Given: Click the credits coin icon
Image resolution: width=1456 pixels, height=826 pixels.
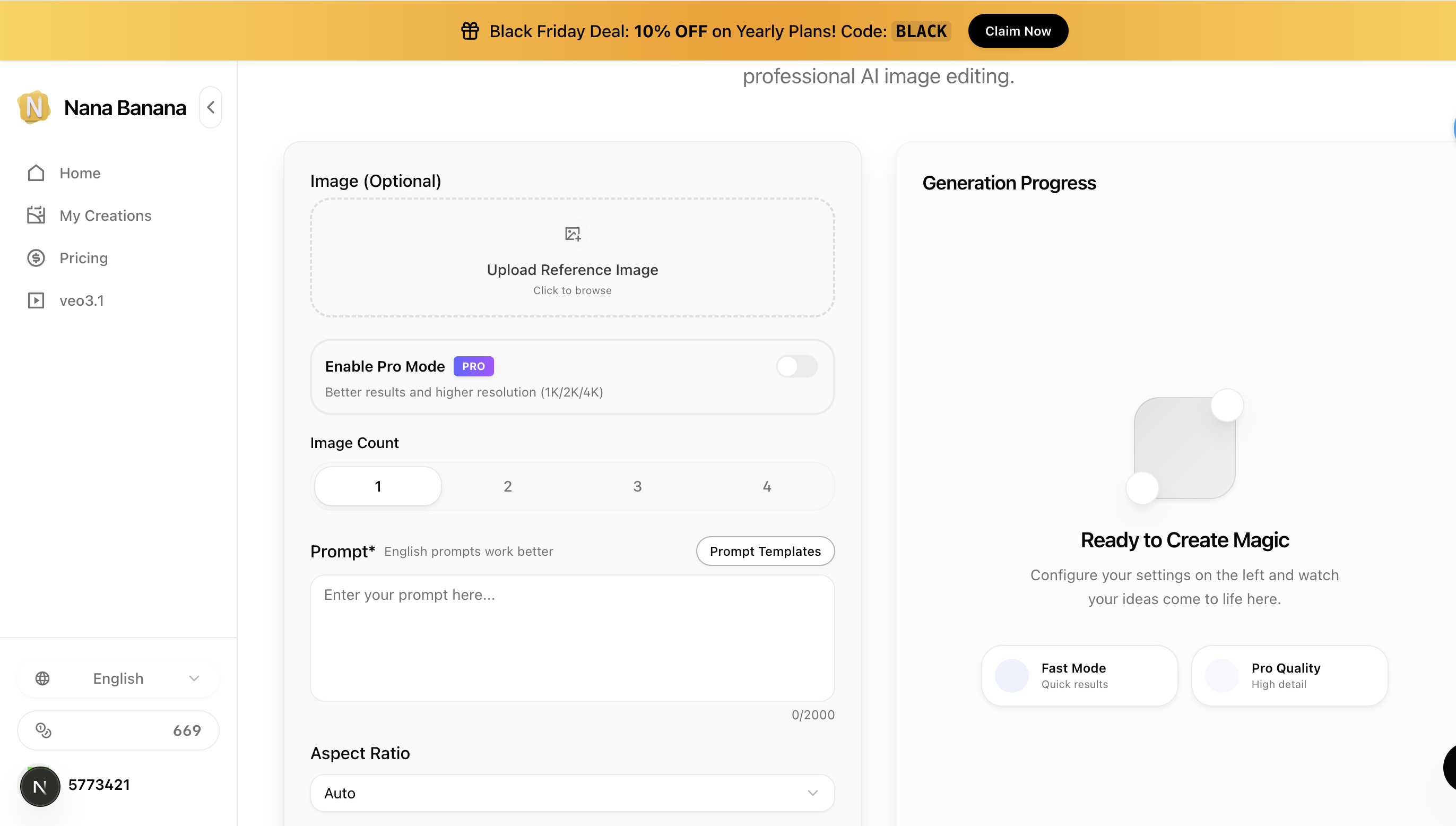Looking at the screenshot, I should click(x=44, y=730).
